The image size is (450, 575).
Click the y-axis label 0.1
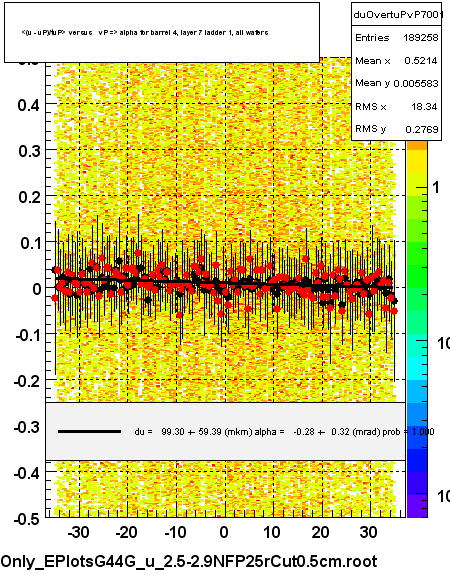[x=30, y=242]
